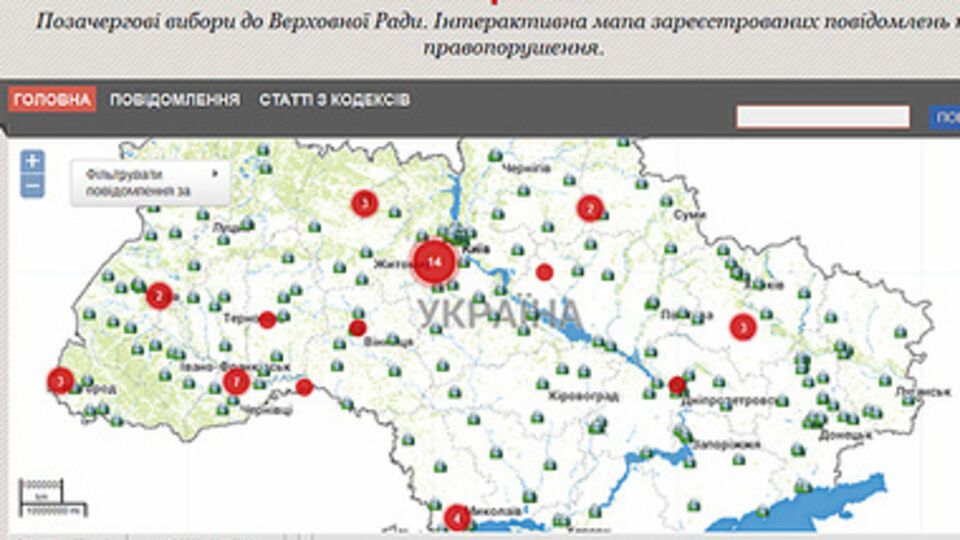Select the cluster 3 above Житомир
Screen dimensions: 960x540
(x=364, y=203)
